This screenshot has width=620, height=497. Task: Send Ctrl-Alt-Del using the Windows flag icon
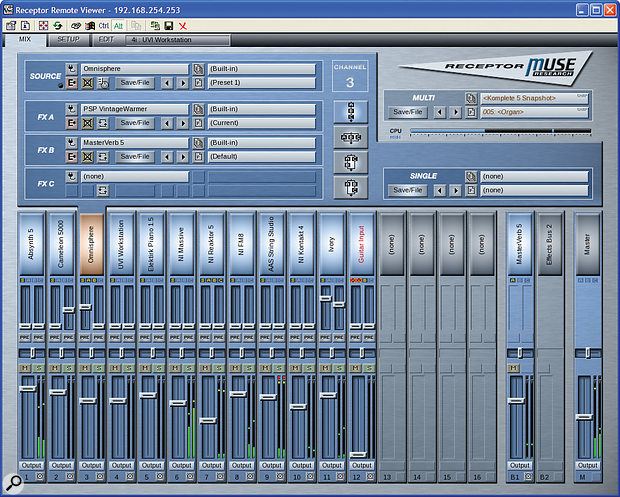(91, 26)
